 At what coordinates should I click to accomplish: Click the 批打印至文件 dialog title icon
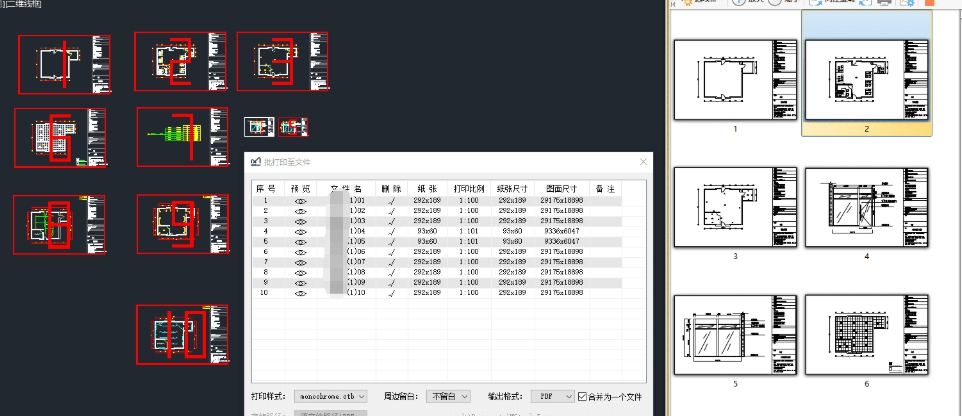[256, 162]
